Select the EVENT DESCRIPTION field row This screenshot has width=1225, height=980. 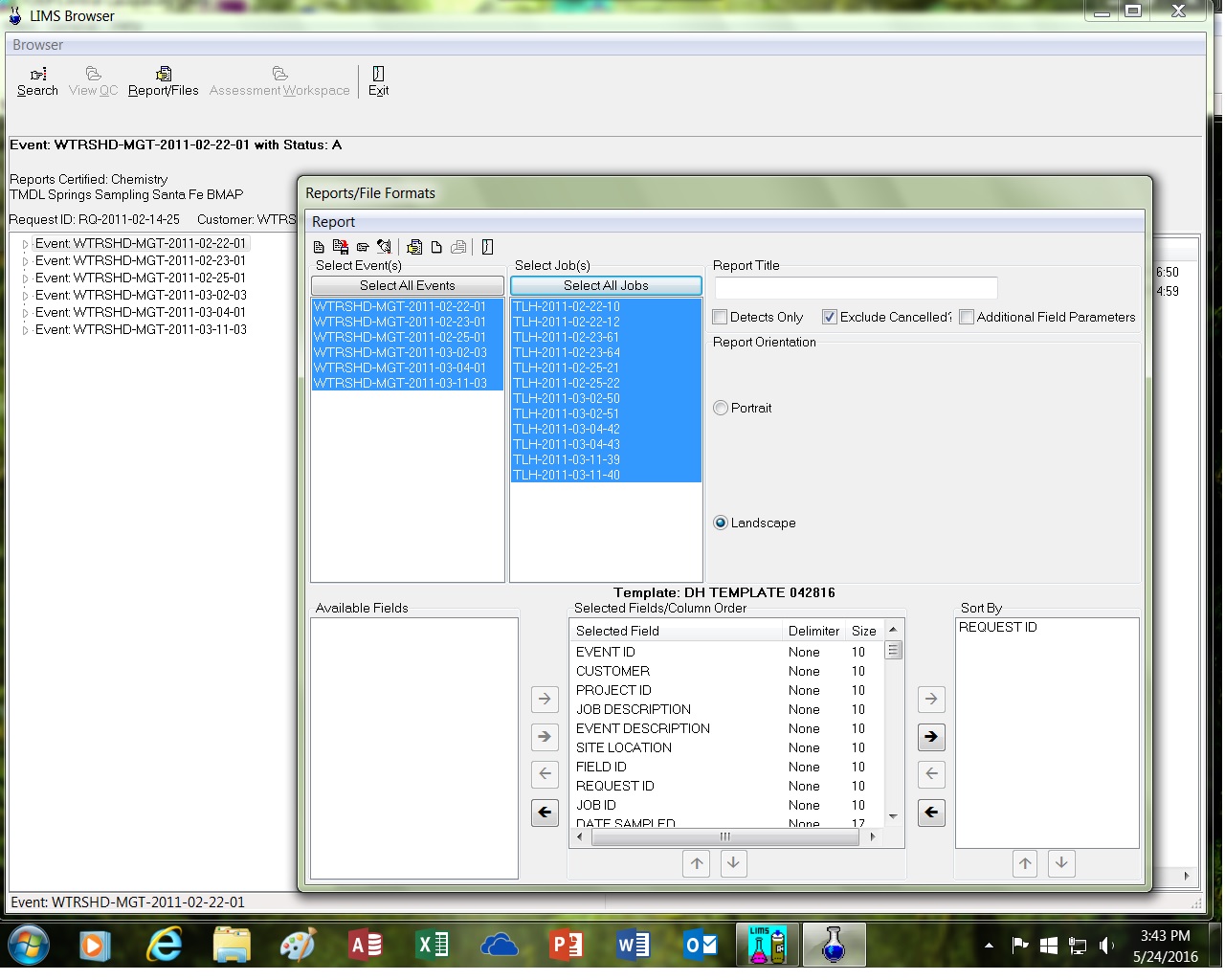click(726, 728)
